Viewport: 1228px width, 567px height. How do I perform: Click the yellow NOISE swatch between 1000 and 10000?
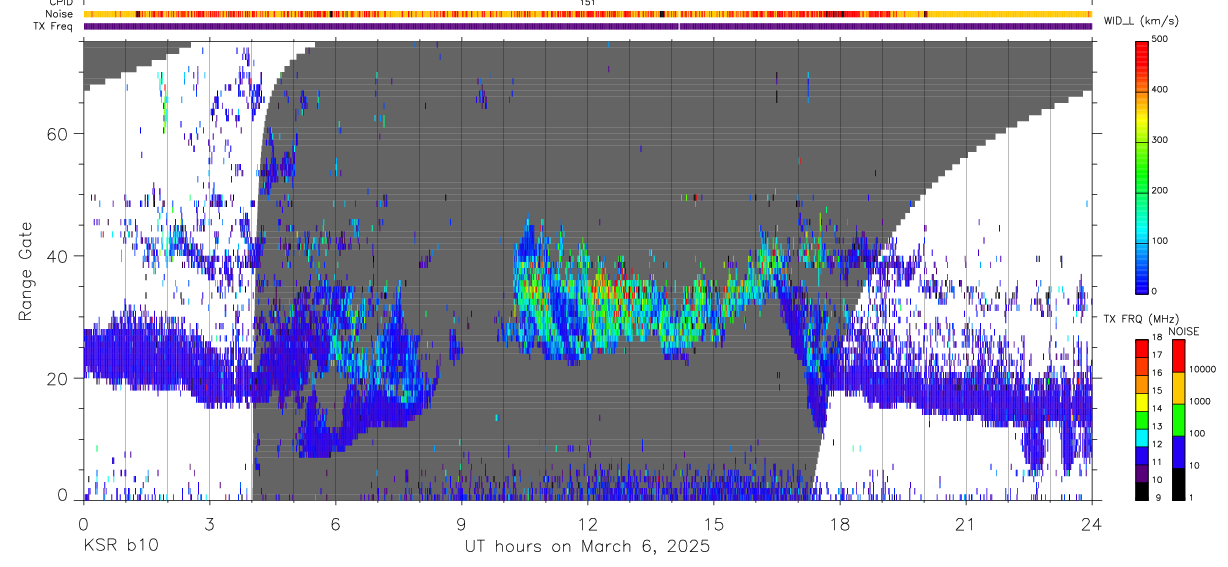click(1178, 388)
